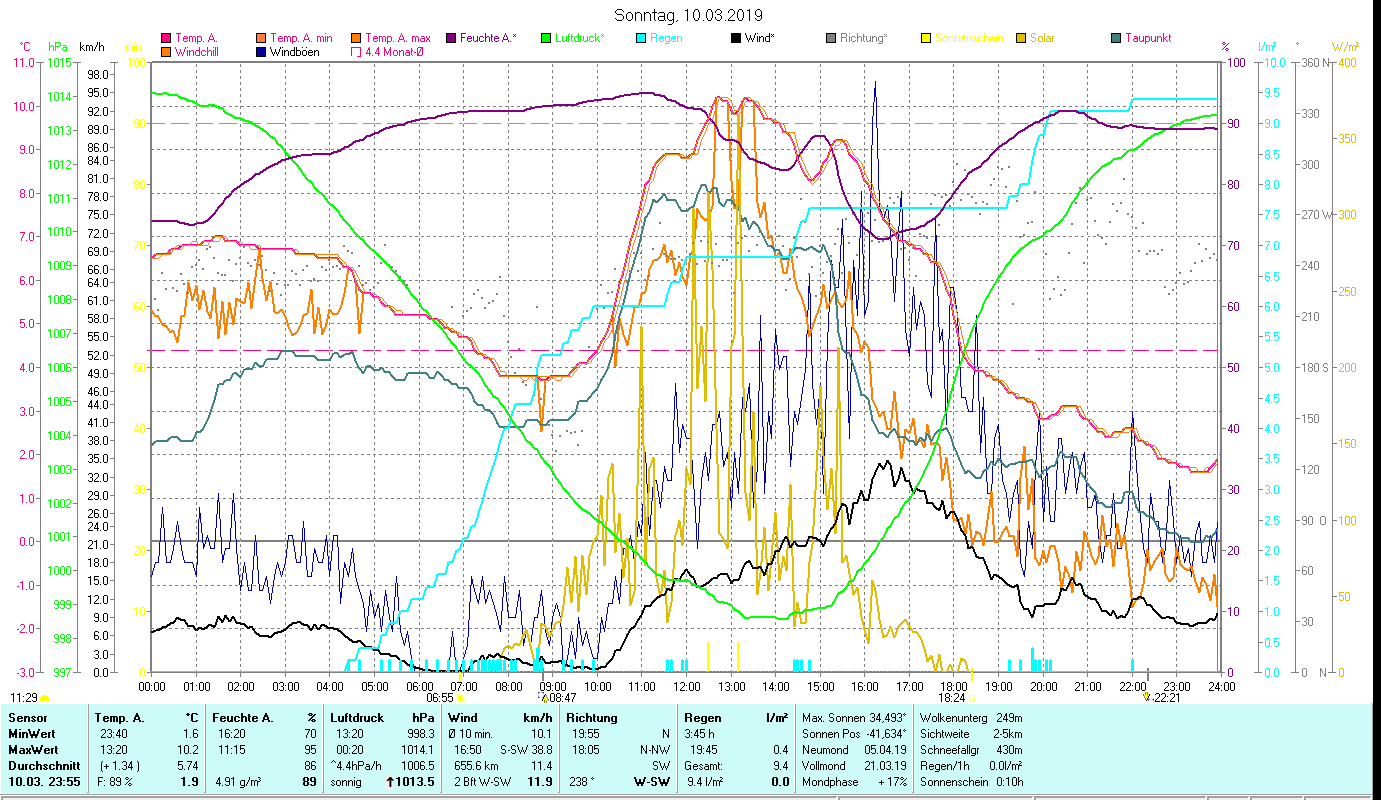
Task: Click the icon beside the 22:21 time
Action: click(x=1147, y=697)
